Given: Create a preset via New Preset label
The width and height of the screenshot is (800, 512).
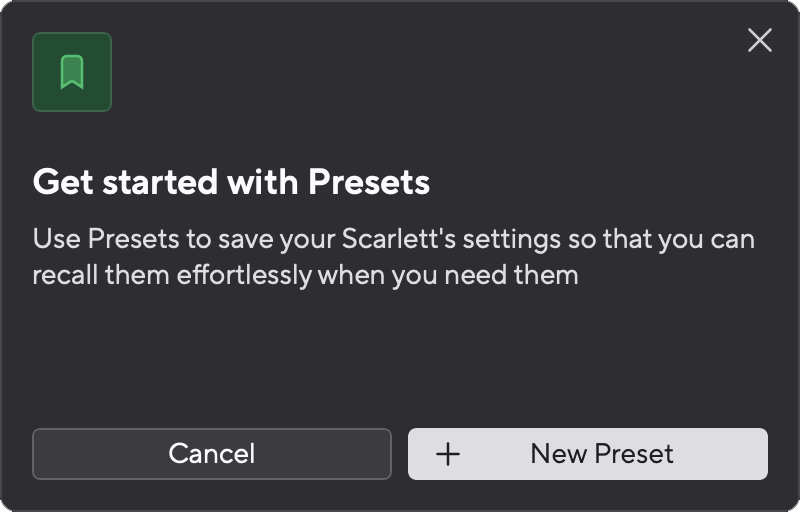Looking at the screenshot, I should click(x=602, y=454).
